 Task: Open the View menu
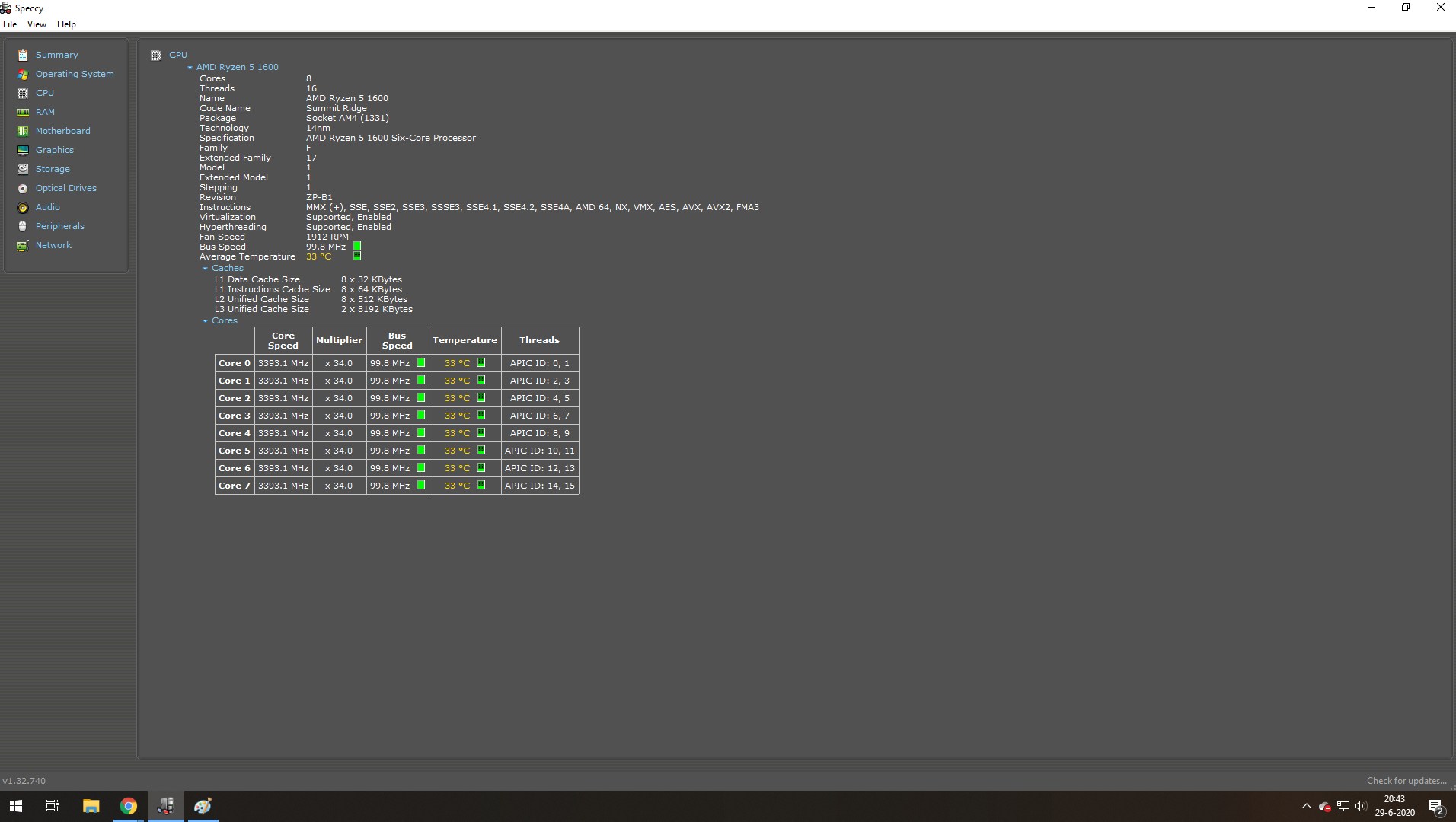37,24
